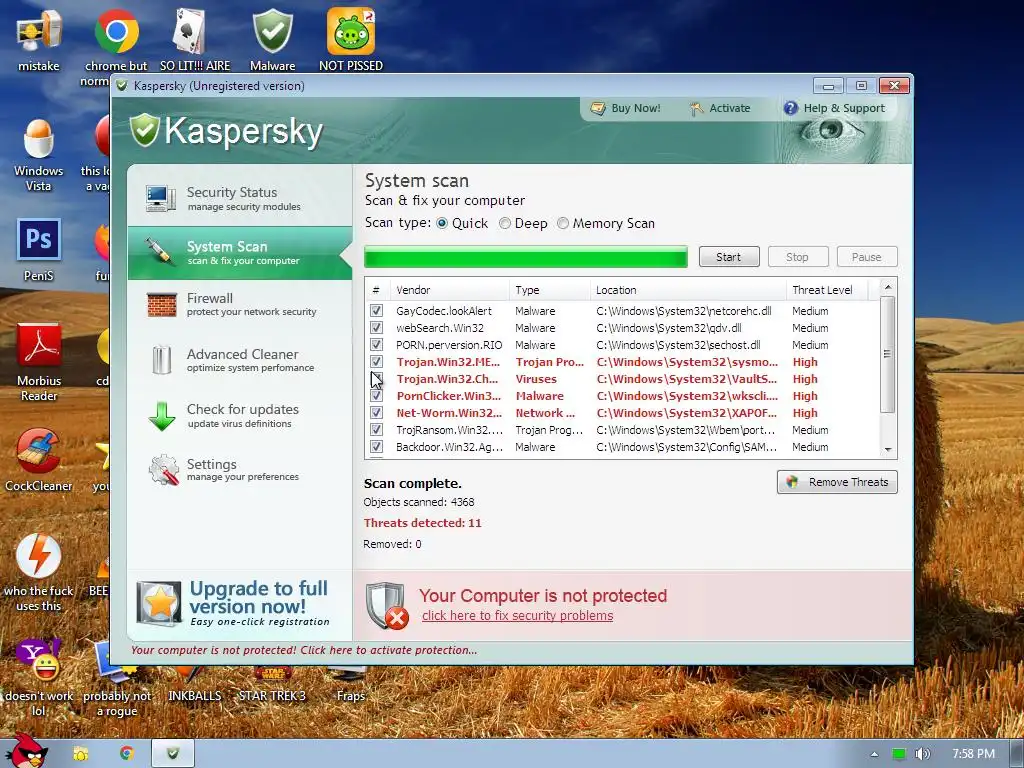The height and width of the screenshot is (768, 1024).
Task: Click the threat list scroll down arrow
Action: click(x=887, y=449)
